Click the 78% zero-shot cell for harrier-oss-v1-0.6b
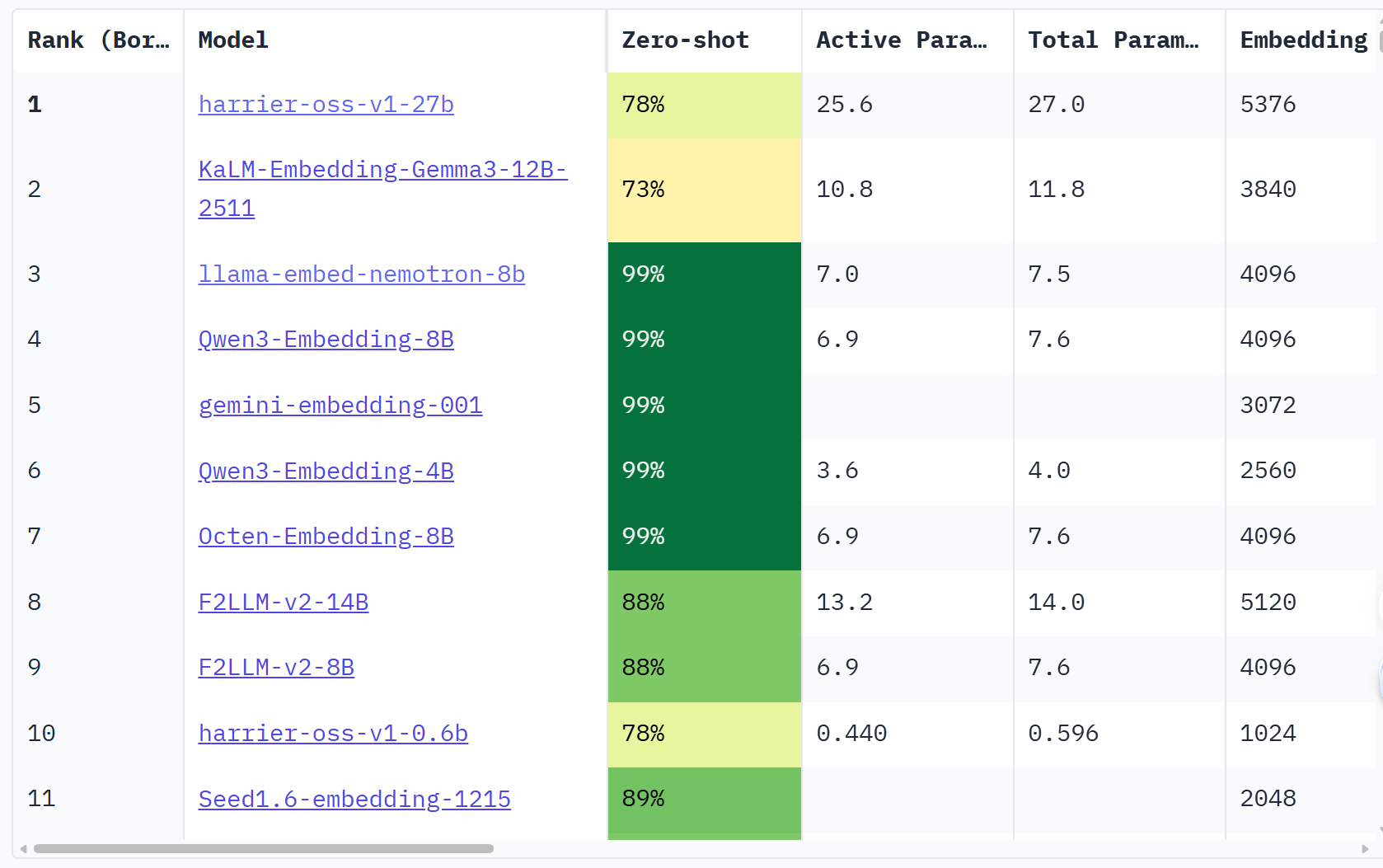The image size is (1383, 868). [x=705, y=734]
